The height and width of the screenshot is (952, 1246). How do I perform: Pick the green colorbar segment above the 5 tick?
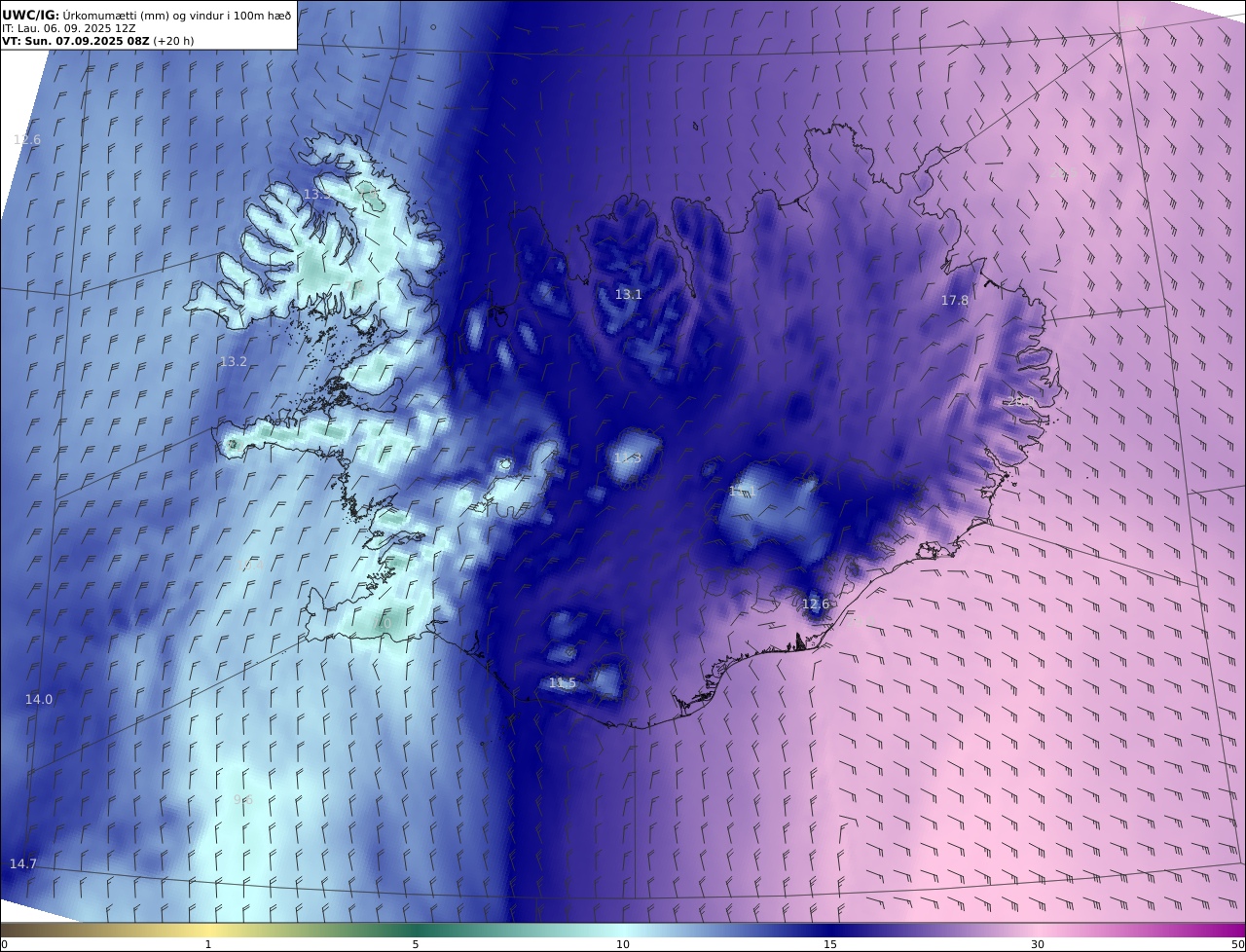tap(416, 930)
